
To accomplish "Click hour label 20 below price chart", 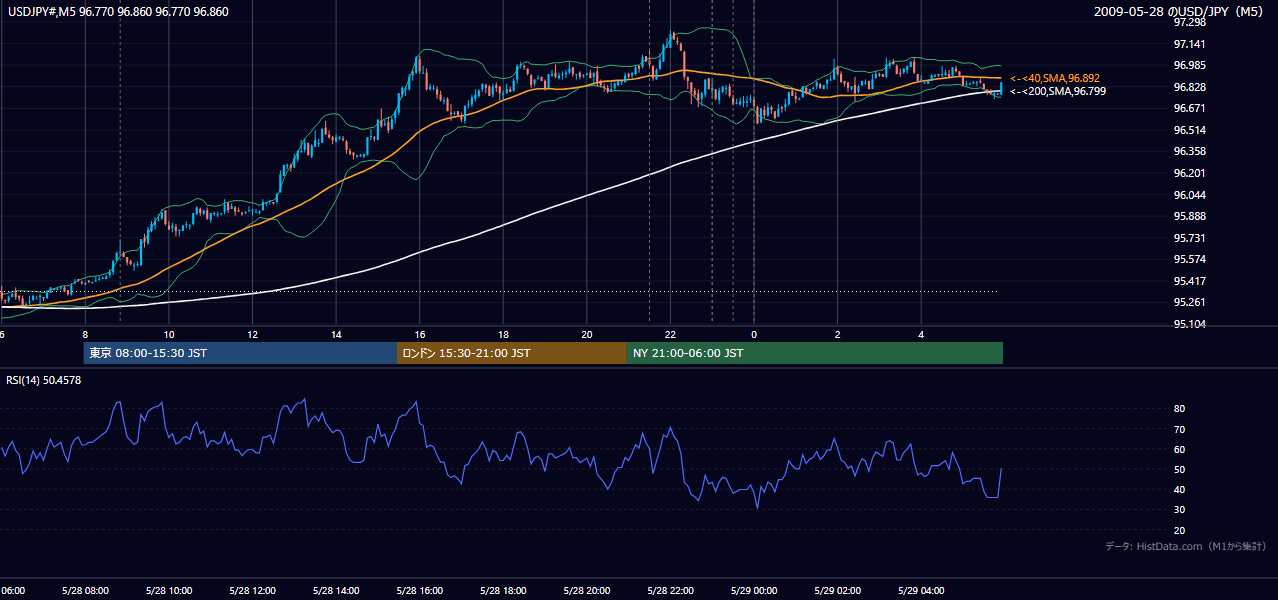I will [x=587, y=334].
